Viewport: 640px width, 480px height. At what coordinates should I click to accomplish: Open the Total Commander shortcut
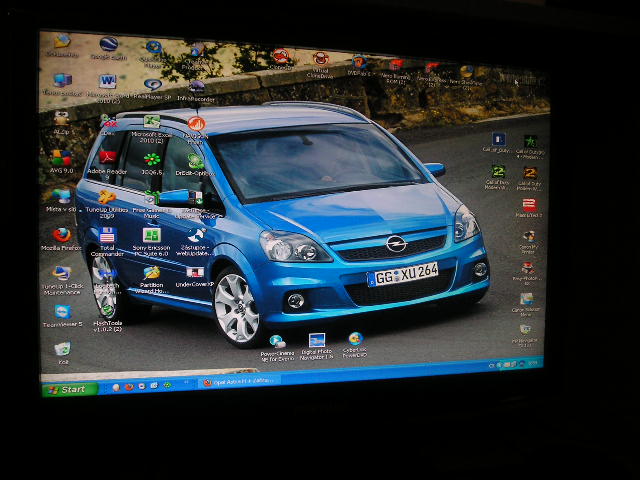pos(107,236)
